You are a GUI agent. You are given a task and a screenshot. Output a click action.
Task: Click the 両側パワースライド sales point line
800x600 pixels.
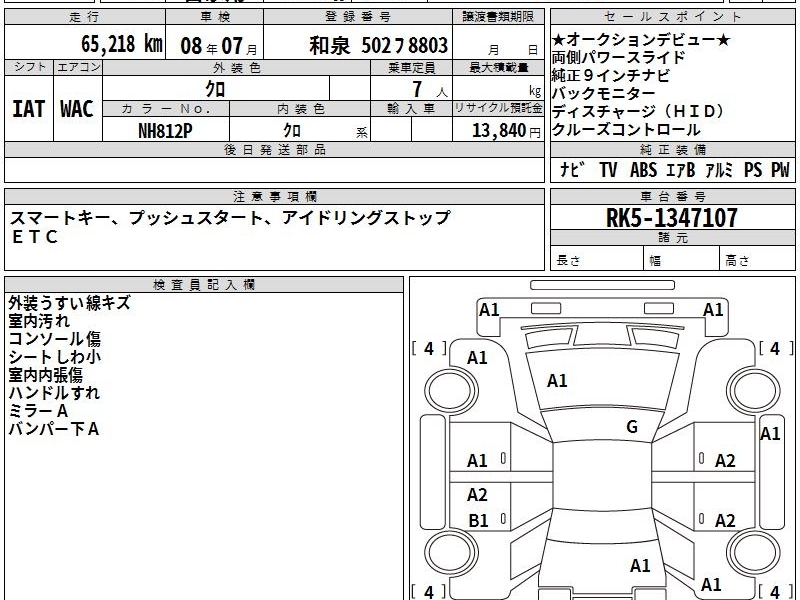[x=618, y=57]
